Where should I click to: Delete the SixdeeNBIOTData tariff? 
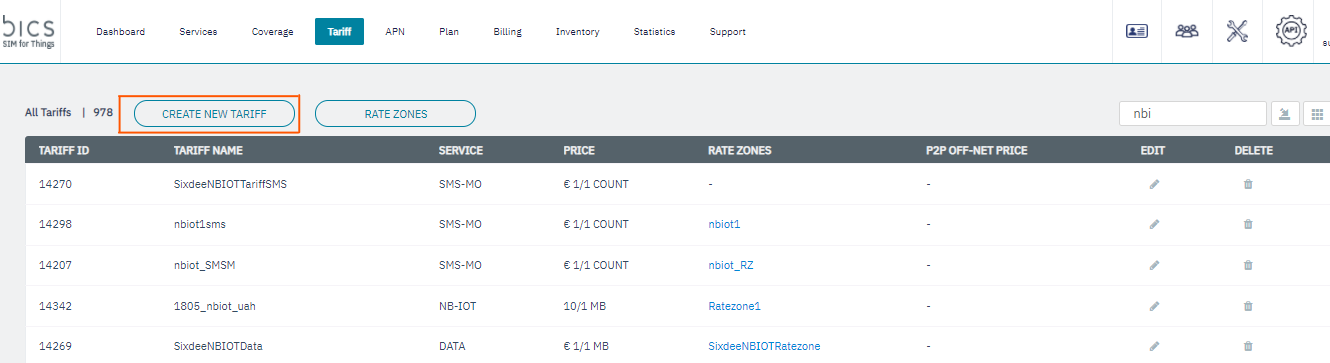pos(1247,346)
